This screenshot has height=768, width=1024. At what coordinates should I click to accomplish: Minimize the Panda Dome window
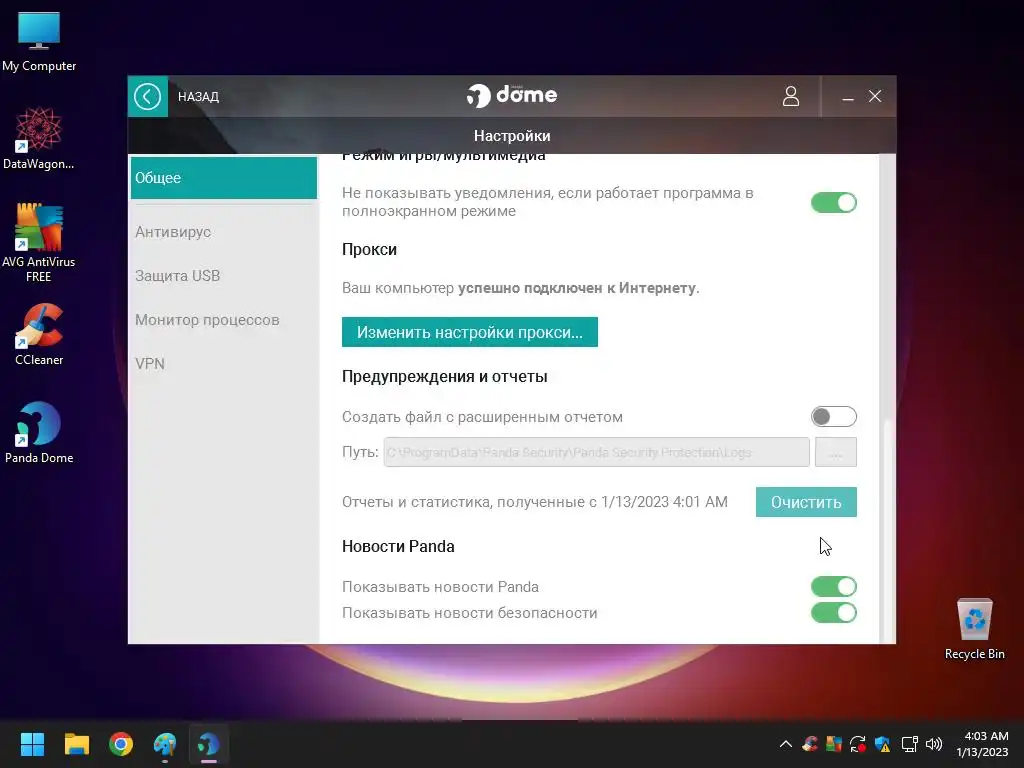[x=848, y=97]
